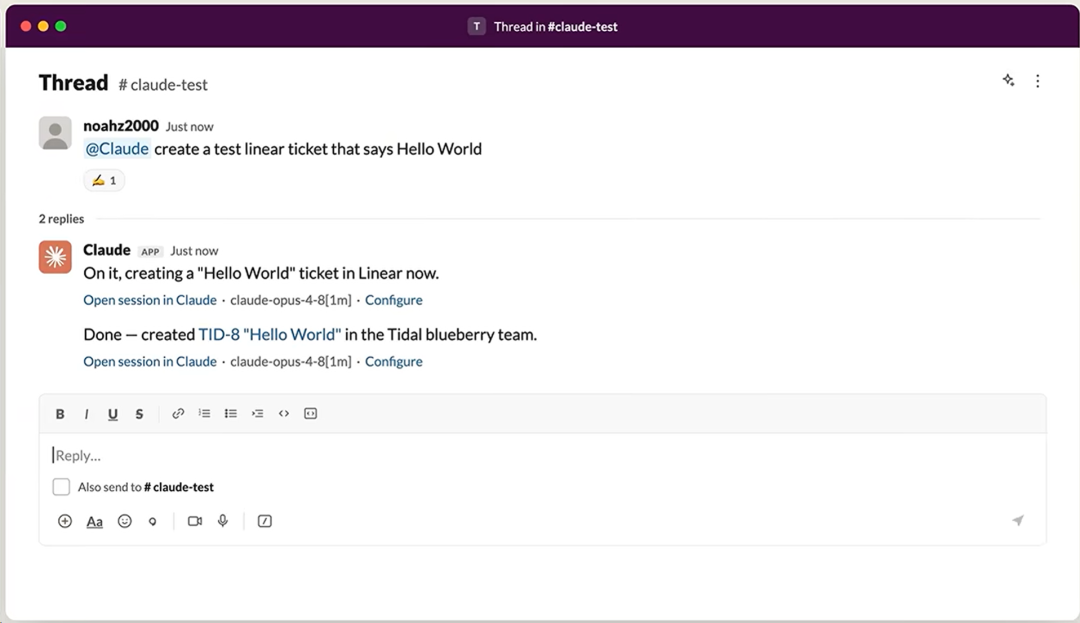Open the slash shortcuts menu

(x=264, y=521)
